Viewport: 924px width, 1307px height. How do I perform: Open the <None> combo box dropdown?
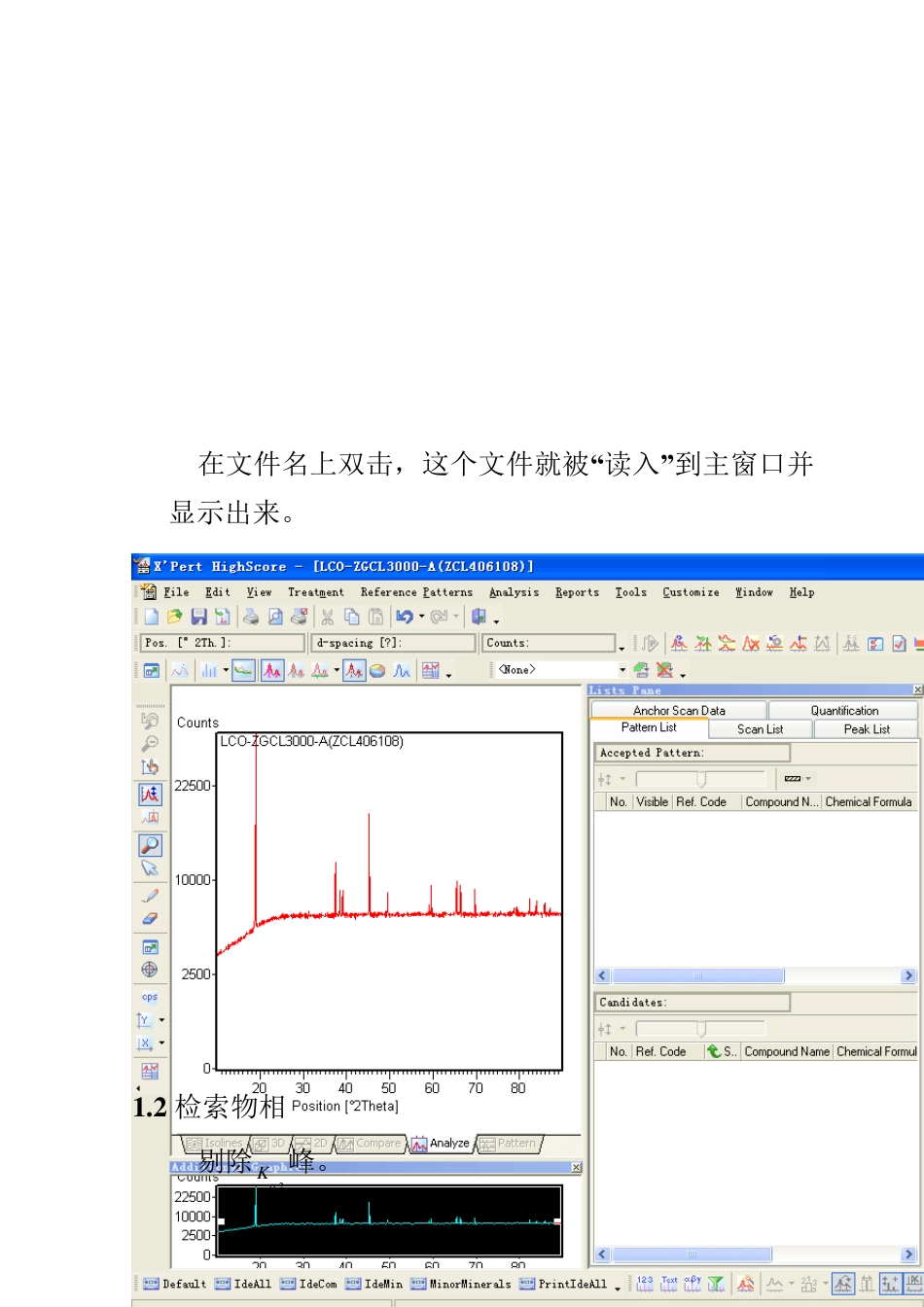coord(622,670)
